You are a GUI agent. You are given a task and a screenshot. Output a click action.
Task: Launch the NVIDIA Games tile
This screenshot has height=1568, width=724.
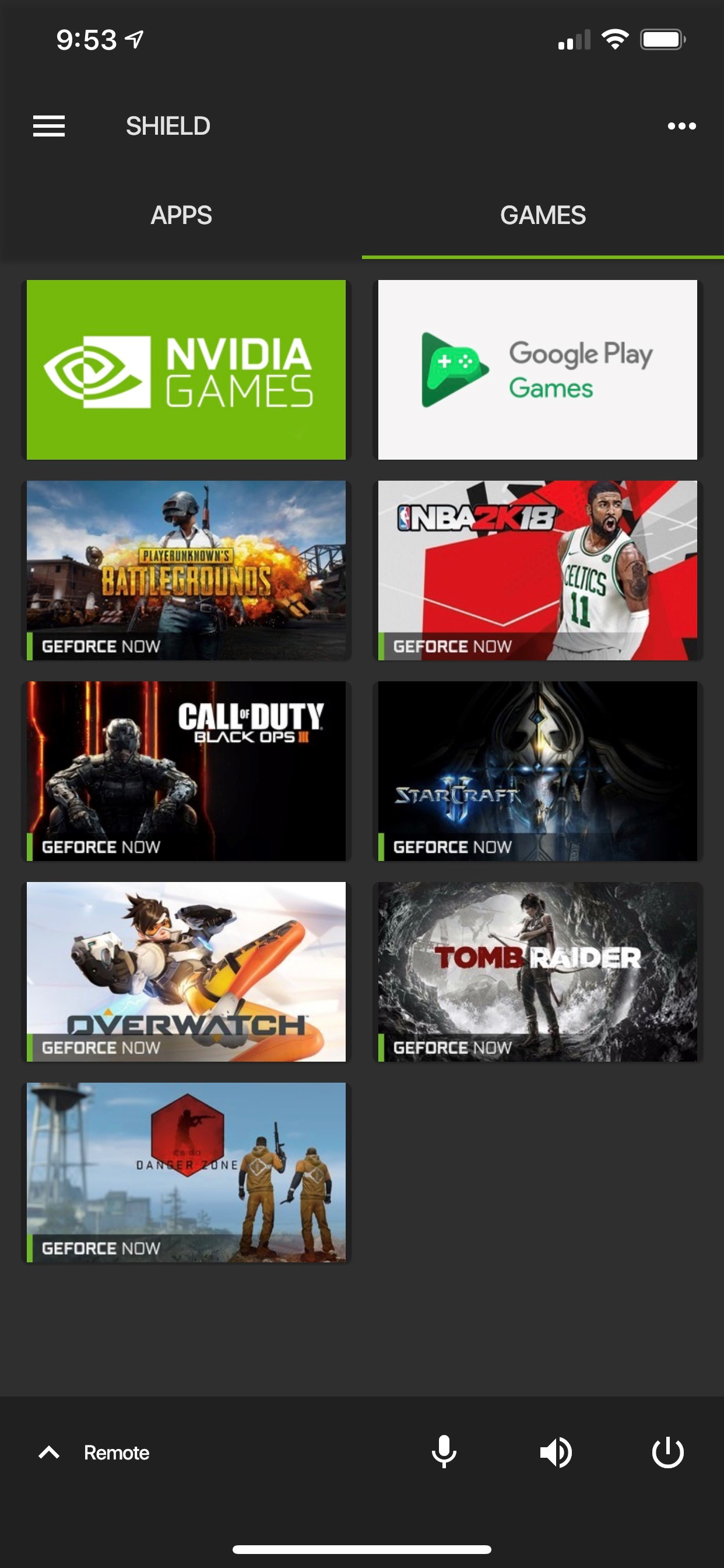click(x=186, y=369)
